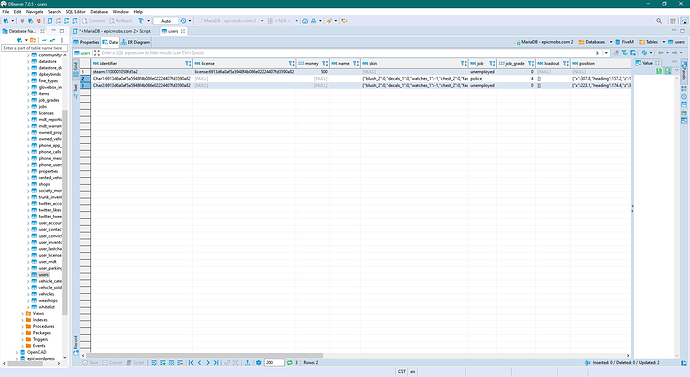
Task: Expand the OpenCAD database node
Action: pyautogui.click(x=17, y=352)
